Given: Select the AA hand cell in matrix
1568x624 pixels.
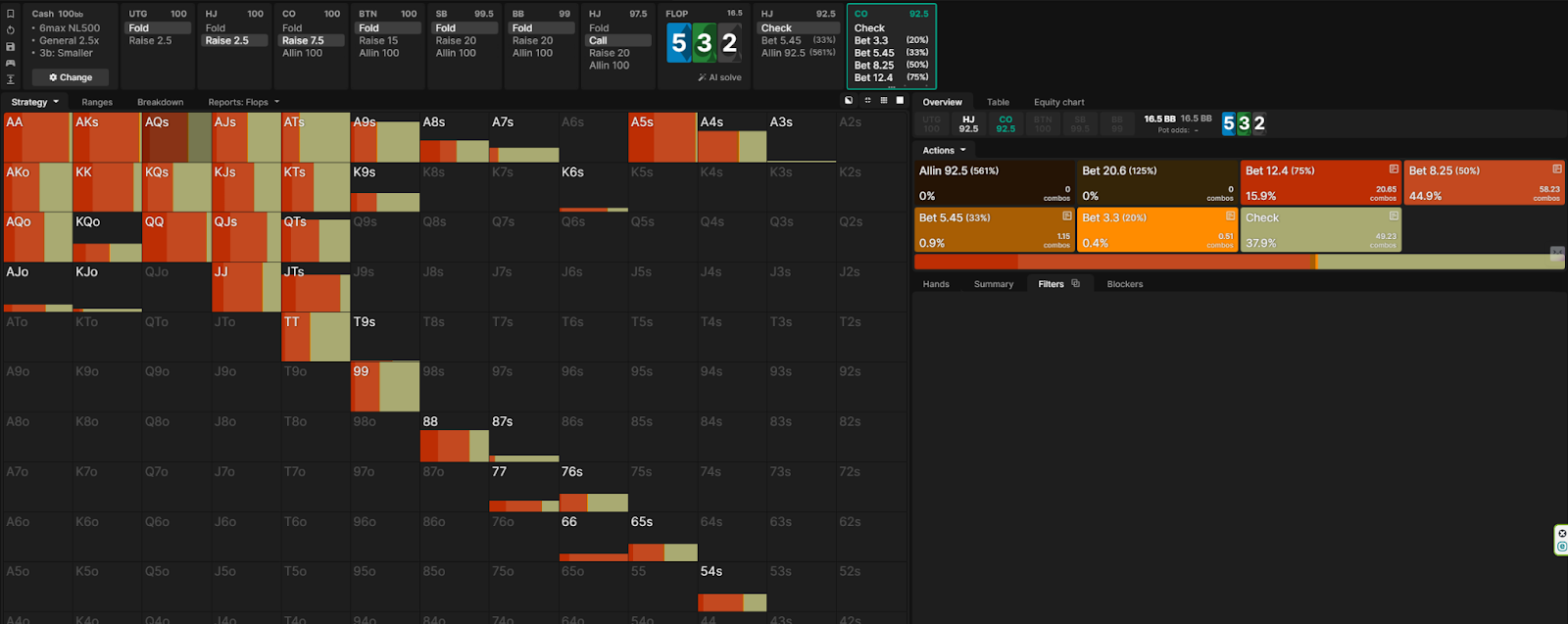Looking at the screenshot, I should tap(37, 137).
